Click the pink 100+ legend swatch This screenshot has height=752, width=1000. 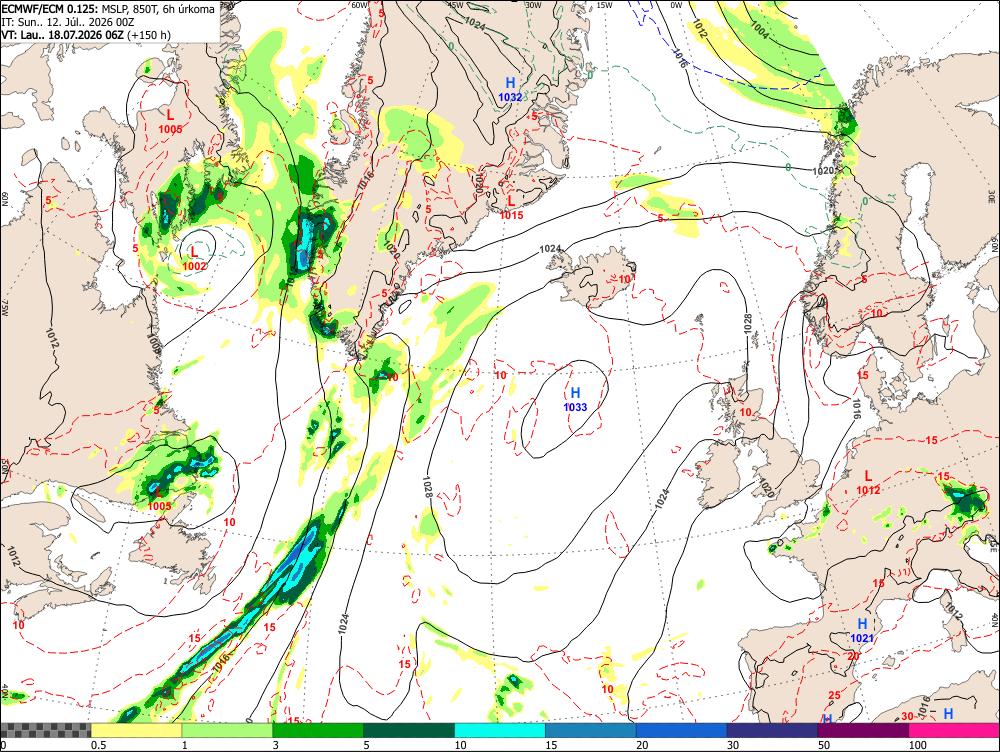click(954, 730)
